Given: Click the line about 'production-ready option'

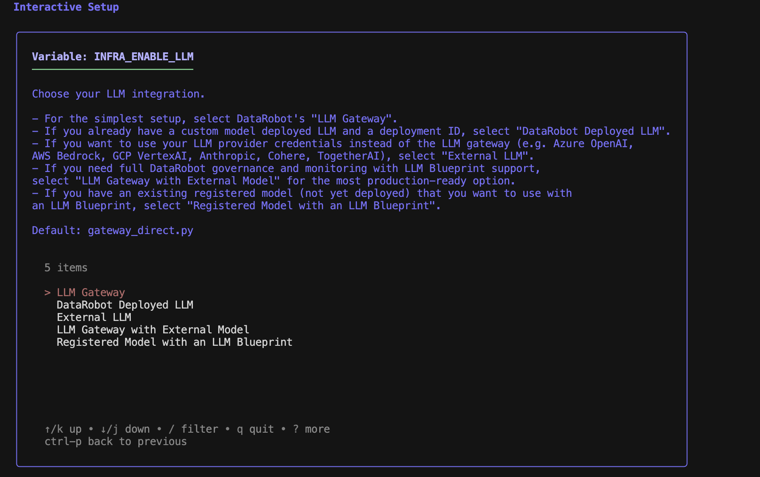Looking at the screenshot, I should pyautogui.click(x=273, y=181).
